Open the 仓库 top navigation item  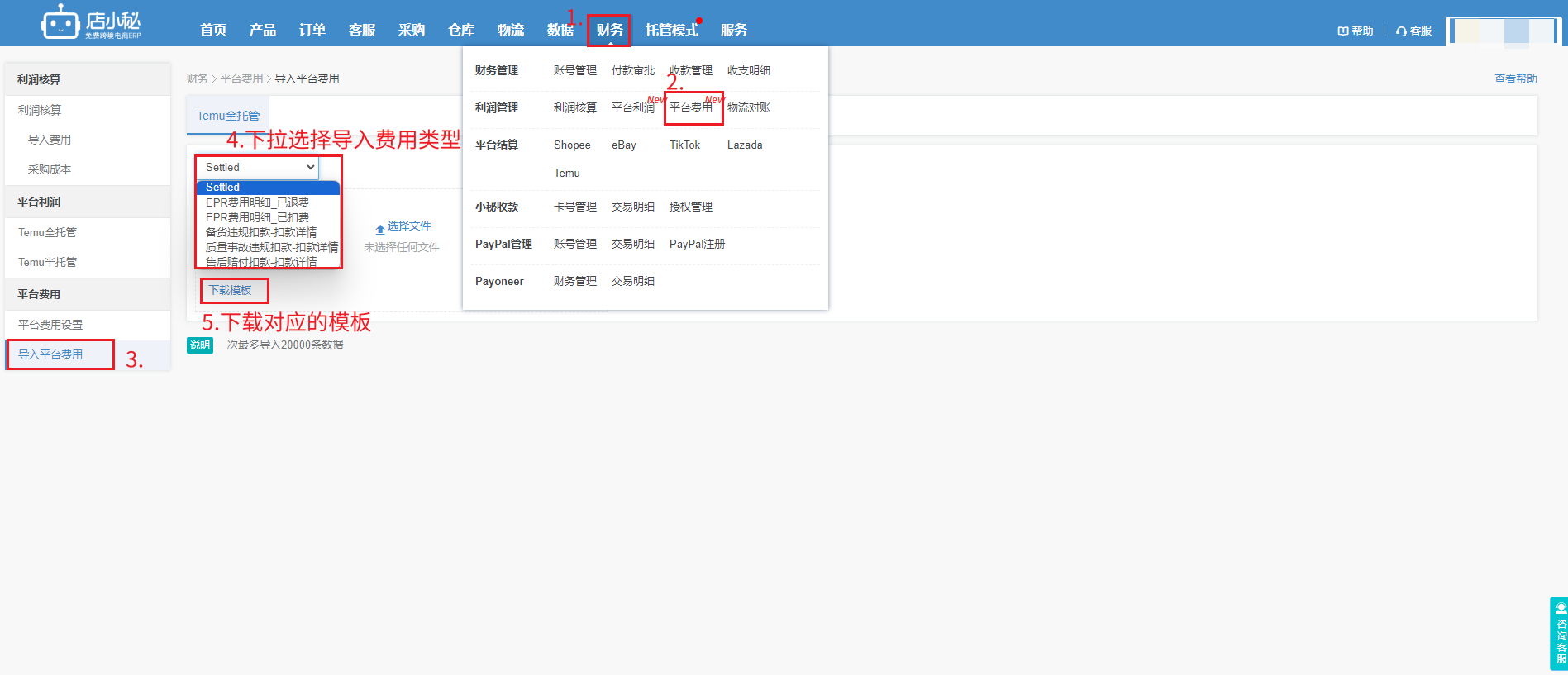[461, 30]
